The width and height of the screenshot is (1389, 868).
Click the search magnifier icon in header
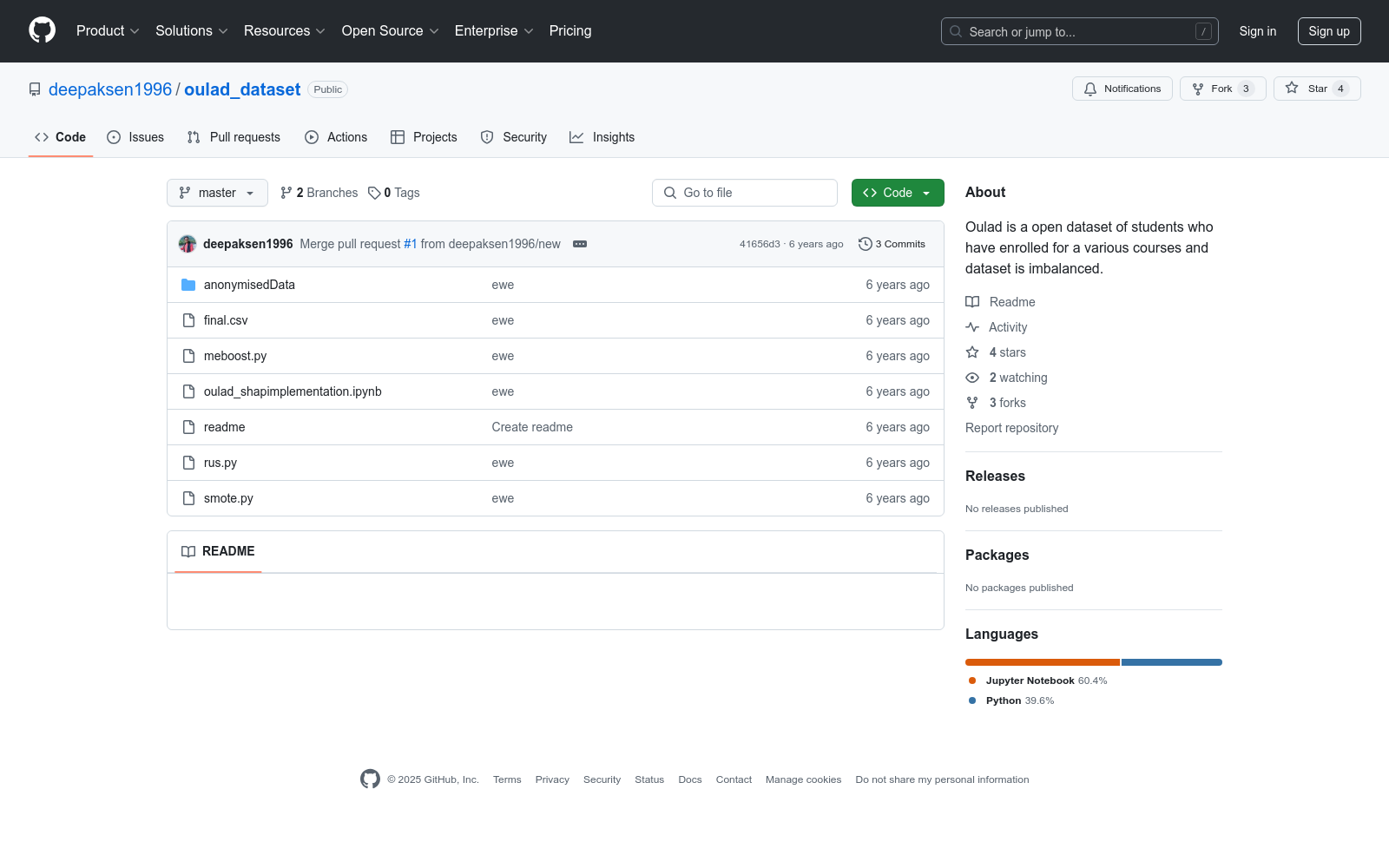click(956, 31)
